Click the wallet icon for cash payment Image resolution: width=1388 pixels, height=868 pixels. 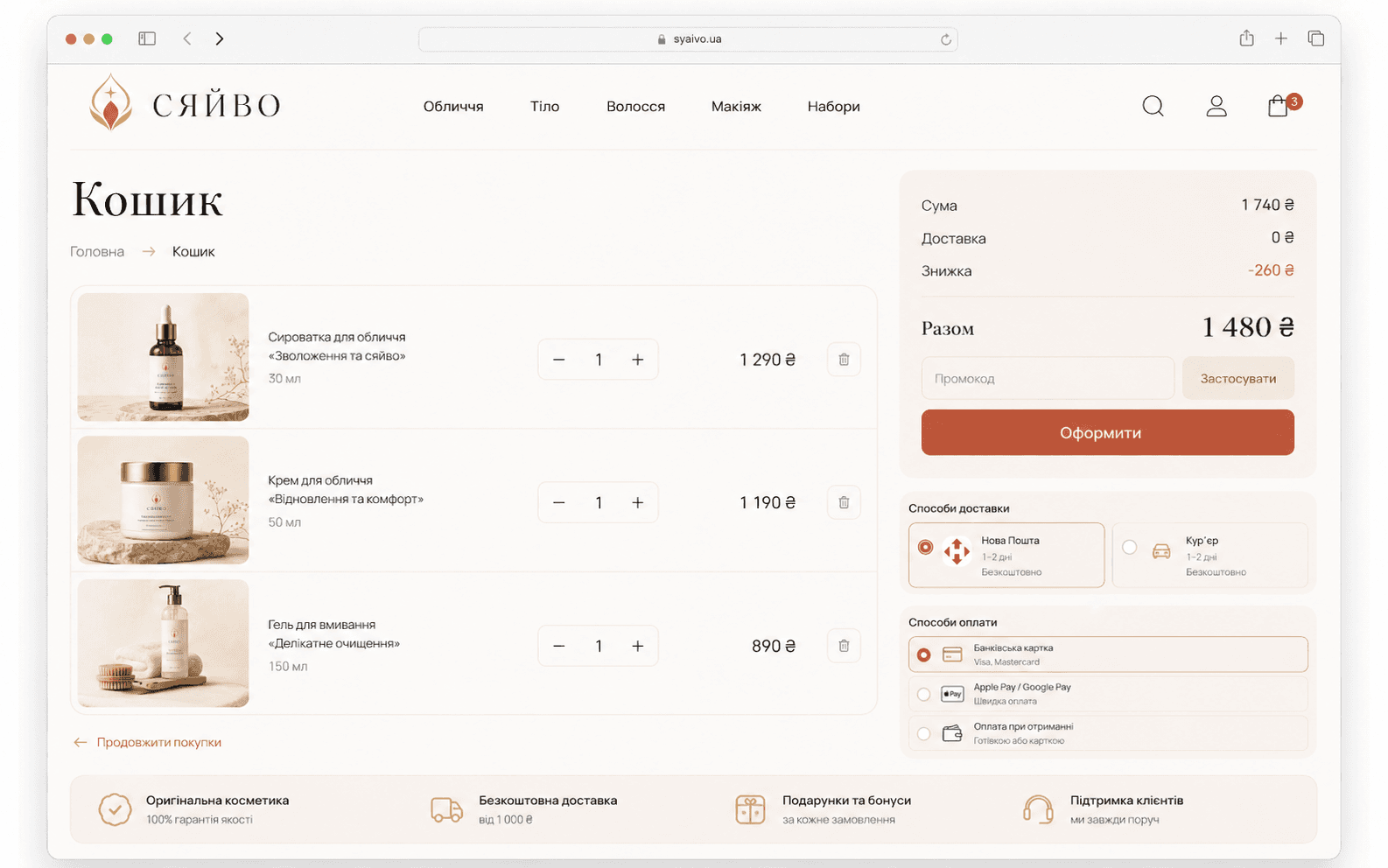pos(952,733)
